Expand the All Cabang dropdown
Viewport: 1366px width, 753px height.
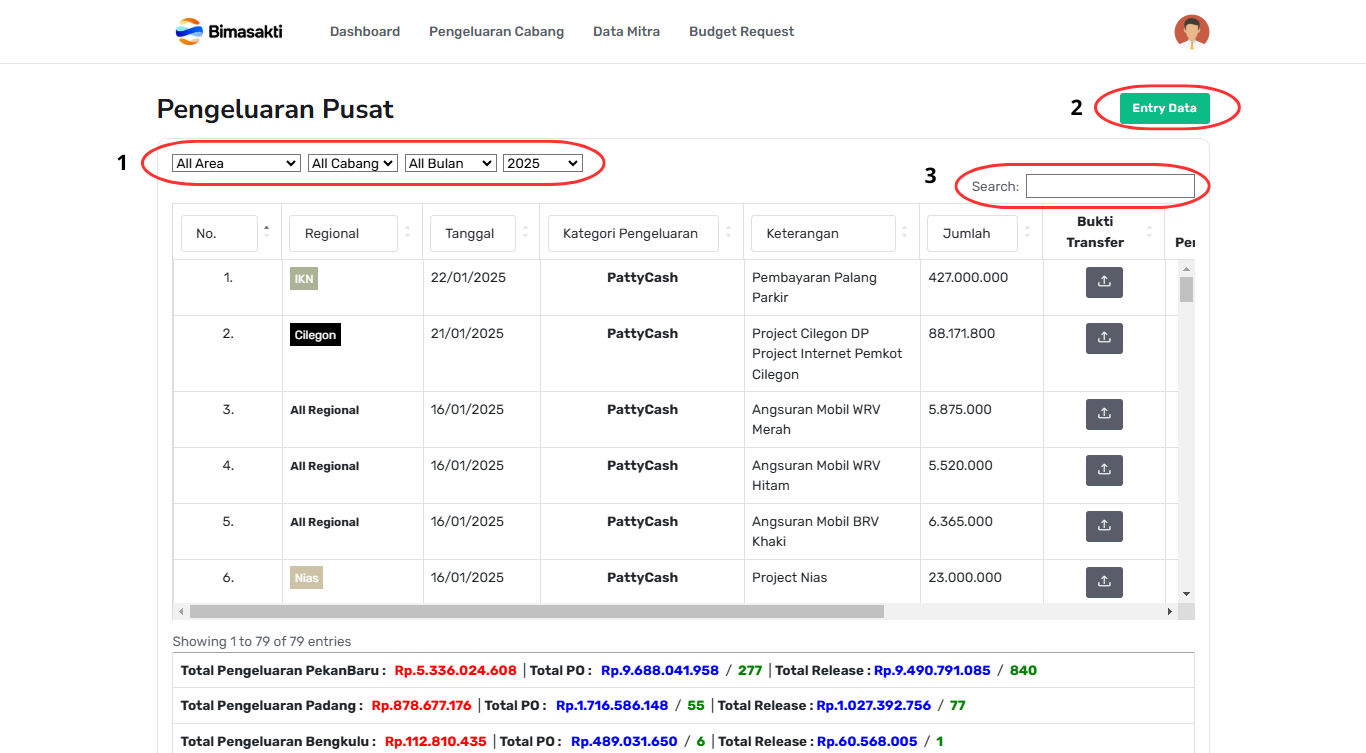tap(352, 163)
